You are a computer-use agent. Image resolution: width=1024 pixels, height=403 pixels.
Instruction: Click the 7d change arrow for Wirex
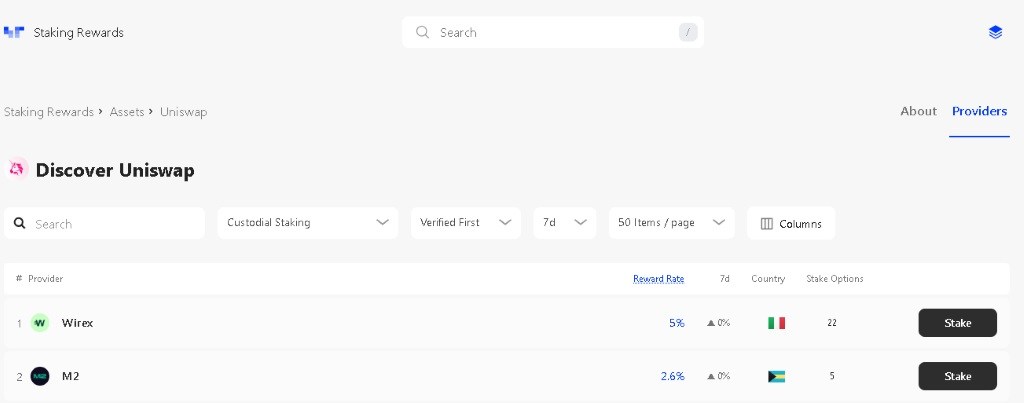(711, 323)
